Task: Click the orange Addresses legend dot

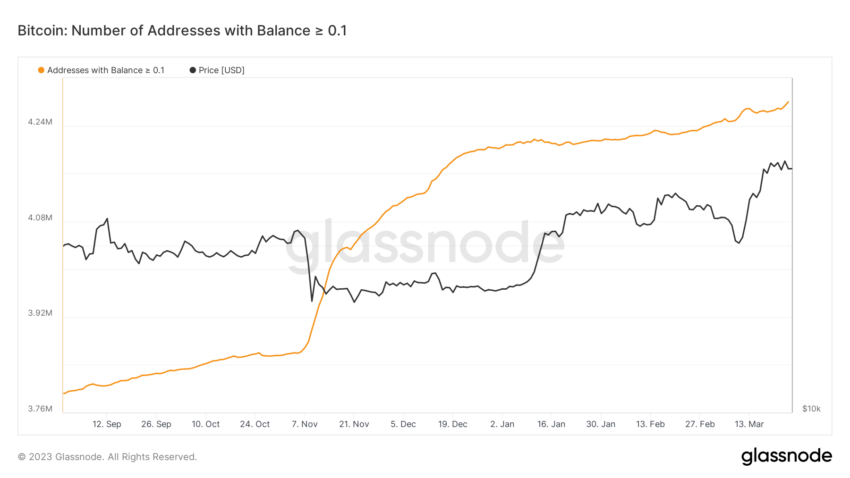Action: pos(41,70)
